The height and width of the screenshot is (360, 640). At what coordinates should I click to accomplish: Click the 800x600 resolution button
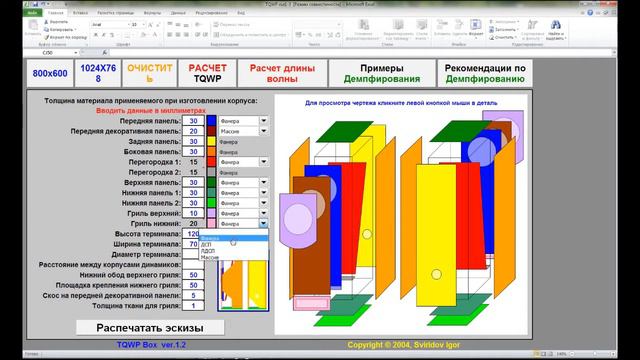(50, 73)
